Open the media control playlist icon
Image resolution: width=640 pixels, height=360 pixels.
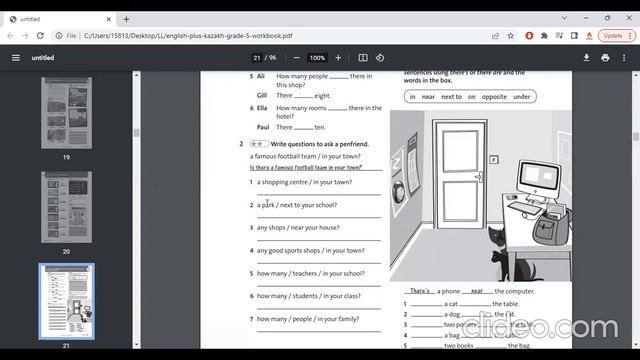click(559, 36)
